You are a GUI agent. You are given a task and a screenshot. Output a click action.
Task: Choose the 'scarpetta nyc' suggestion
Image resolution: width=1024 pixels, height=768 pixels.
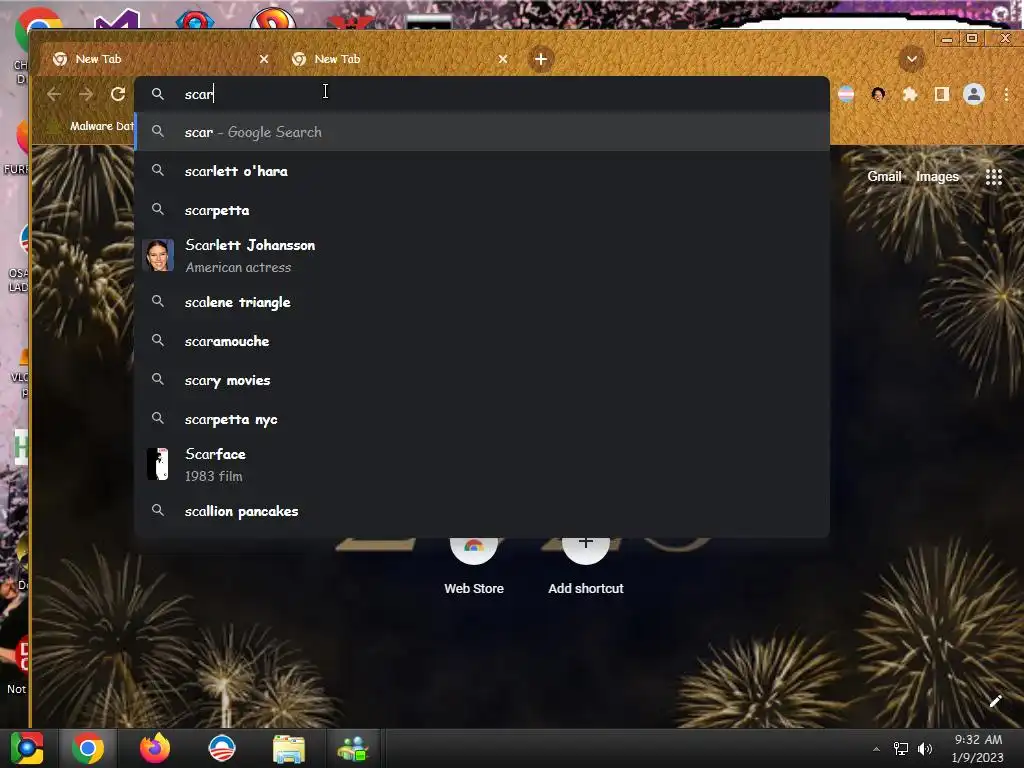click(482, 419)
